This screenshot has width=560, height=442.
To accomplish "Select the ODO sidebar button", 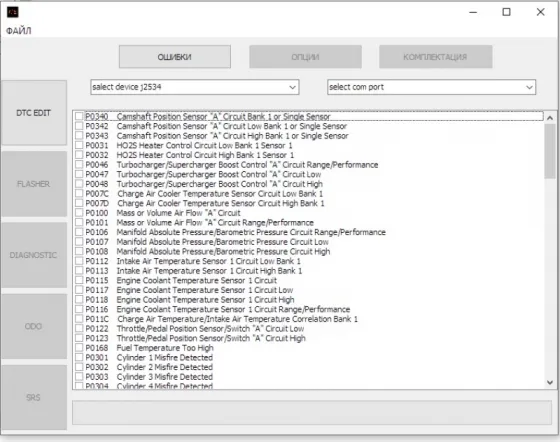I will click(34, 326).
